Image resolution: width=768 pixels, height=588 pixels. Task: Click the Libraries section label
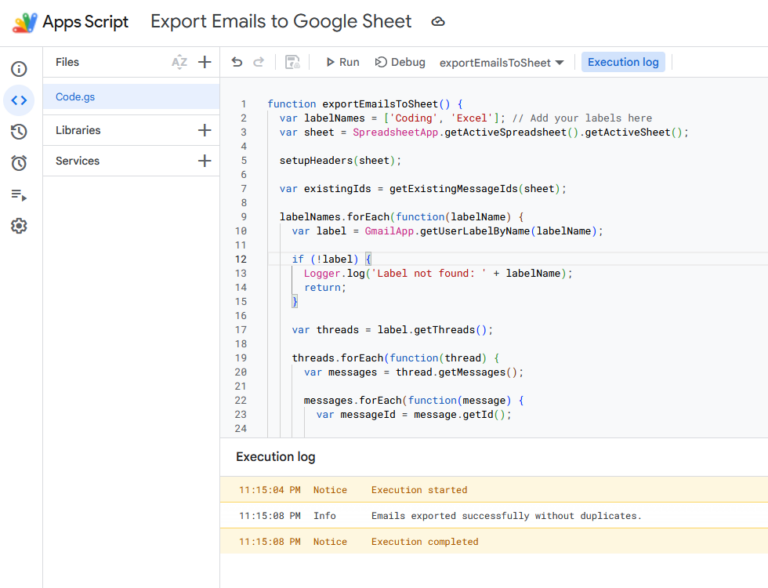[78, 130]
